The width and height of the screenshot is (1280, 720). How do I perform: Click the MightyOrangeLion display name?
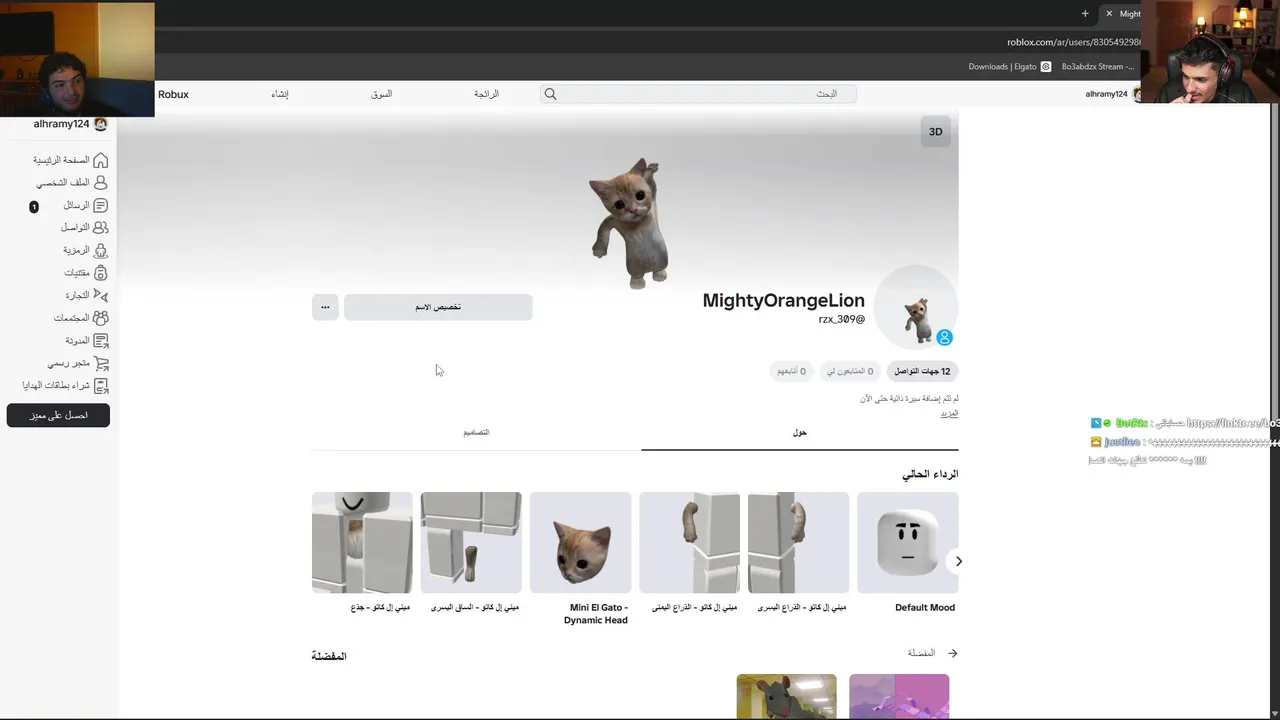[x=783, y=300]
